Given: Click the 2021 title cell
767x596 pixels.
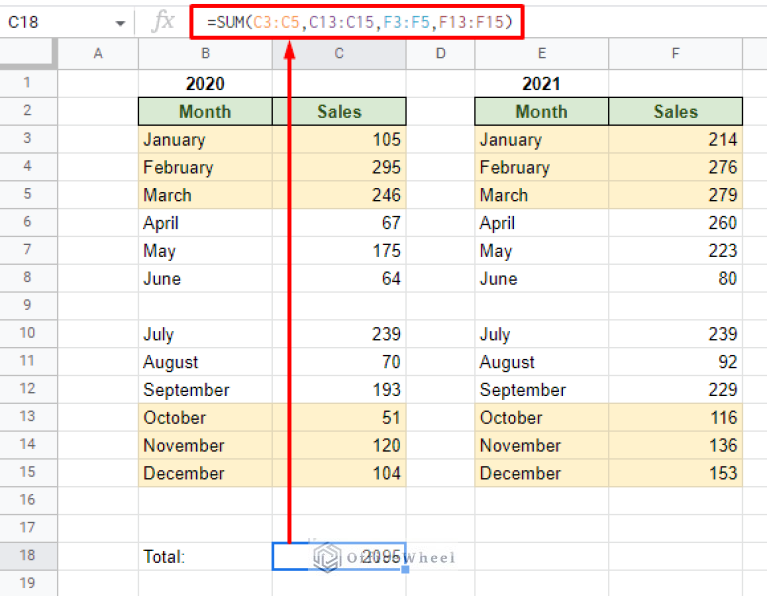Looking at the screenshot, I should [541, 84].
